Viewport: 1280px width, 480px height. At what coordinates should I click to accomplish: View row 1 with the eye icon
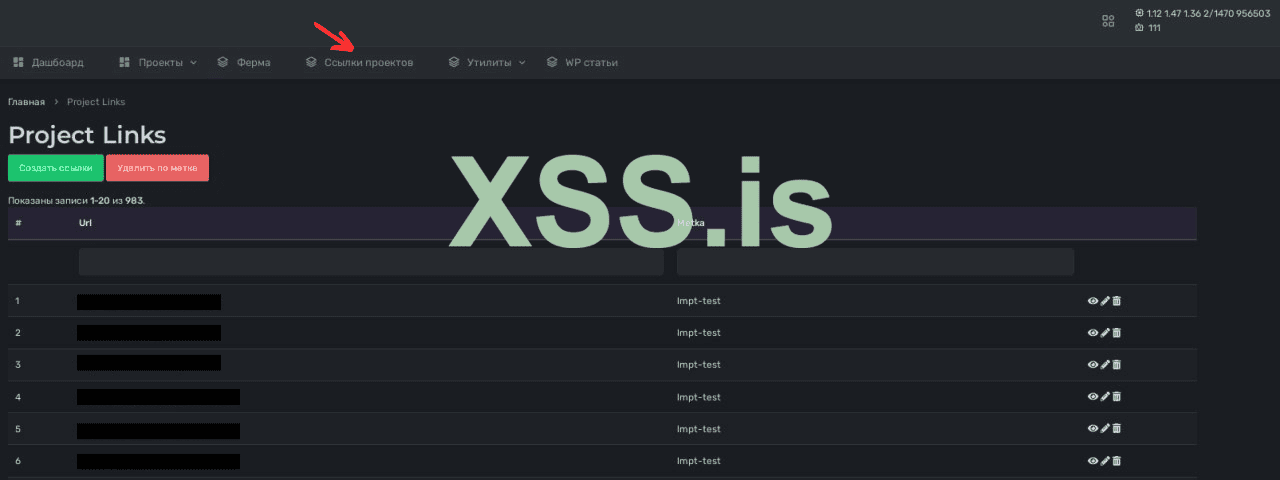point(1093,301)
